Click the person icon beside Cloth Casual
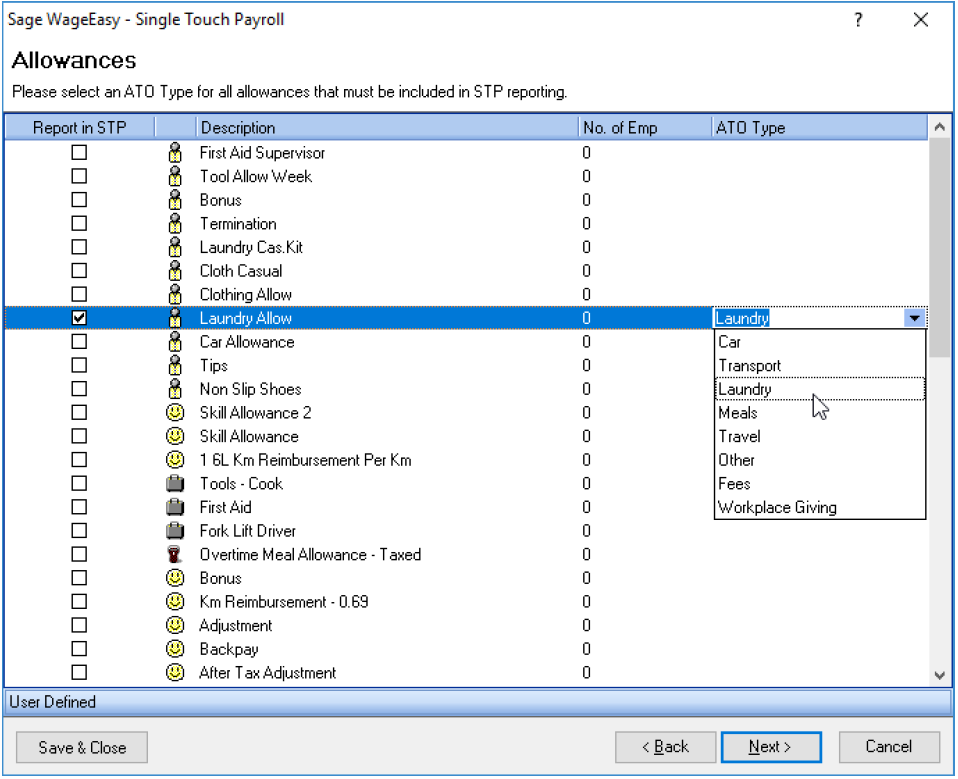Viewport: 958px width, 779px height. [x=175, y=271]
